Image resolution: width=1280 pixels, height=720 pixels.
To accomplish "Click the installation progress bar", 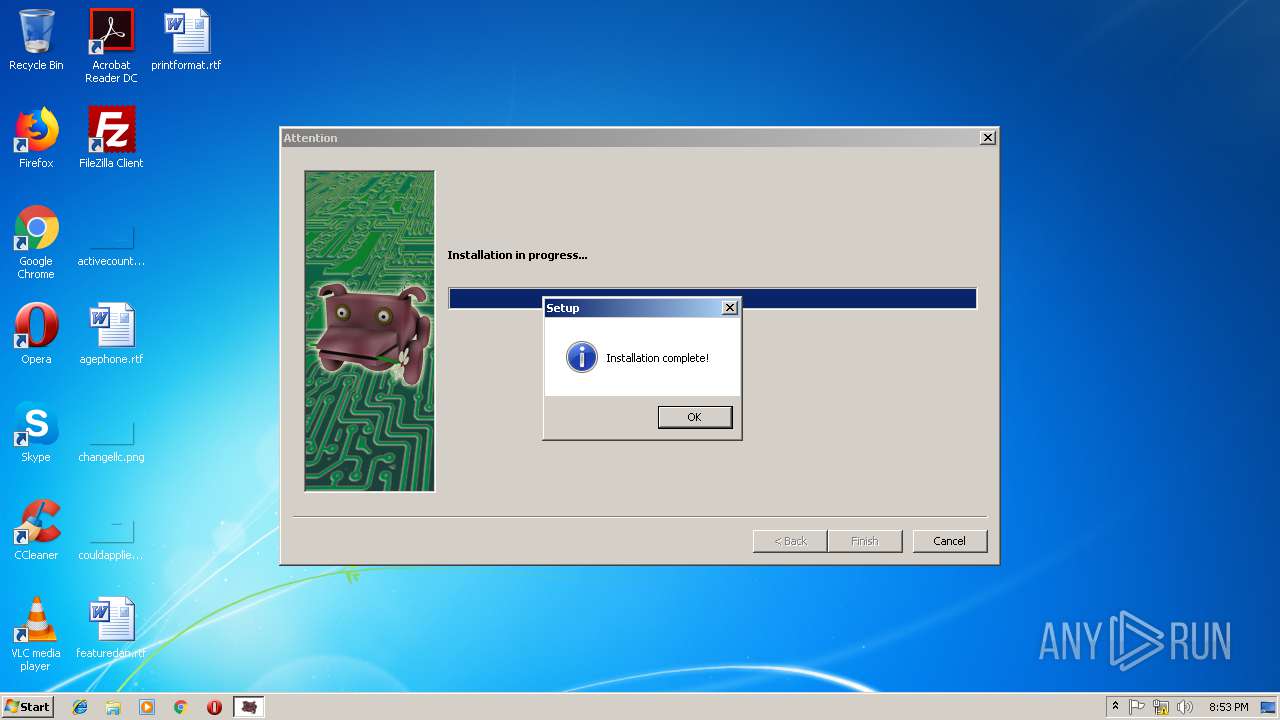I will pos(712,298).
